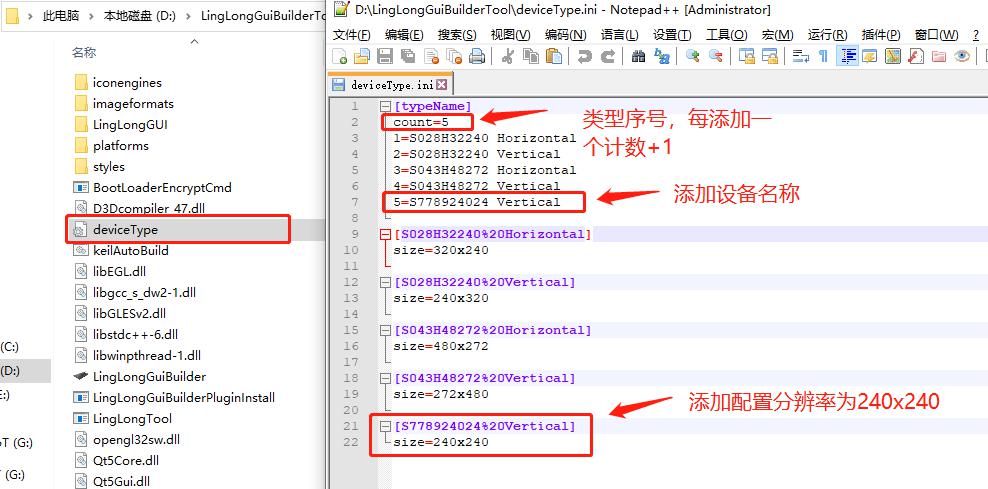This screenshot has width=988, height=489.
Task: Click the Redo arrow icon
Action: (607, 57)
